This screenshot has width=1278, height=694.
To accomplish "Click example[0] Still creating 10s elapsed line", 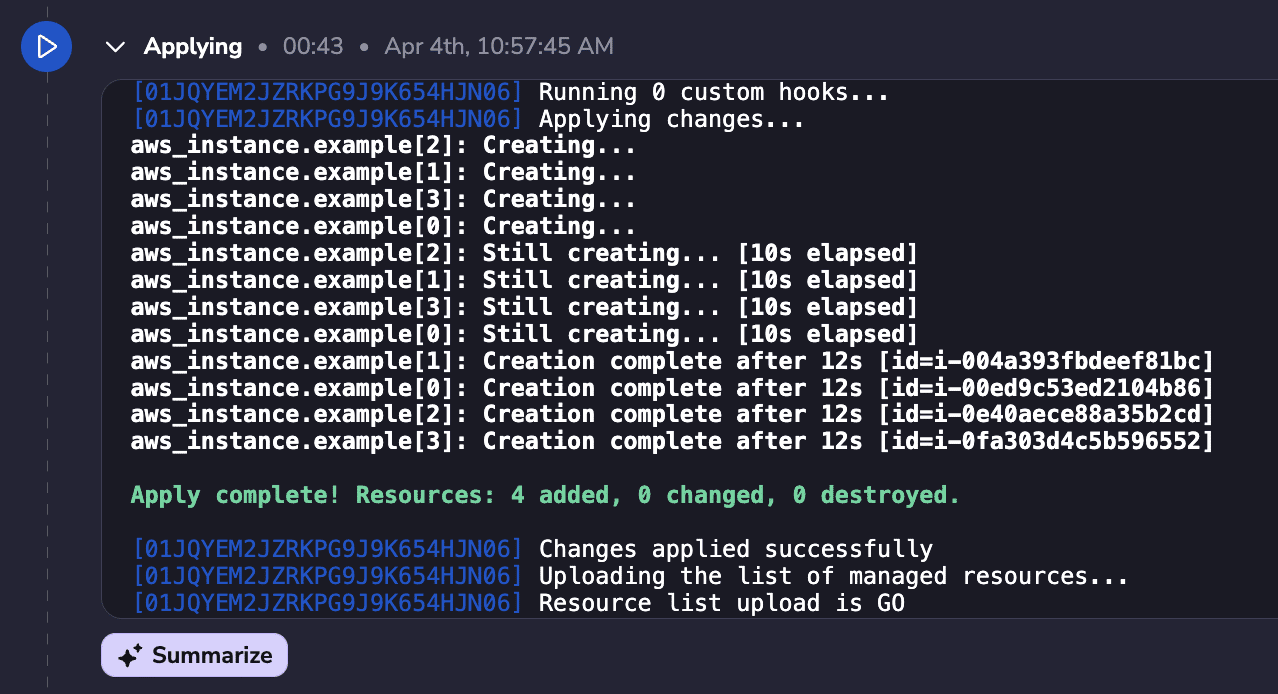I will (x=524, y=334).
